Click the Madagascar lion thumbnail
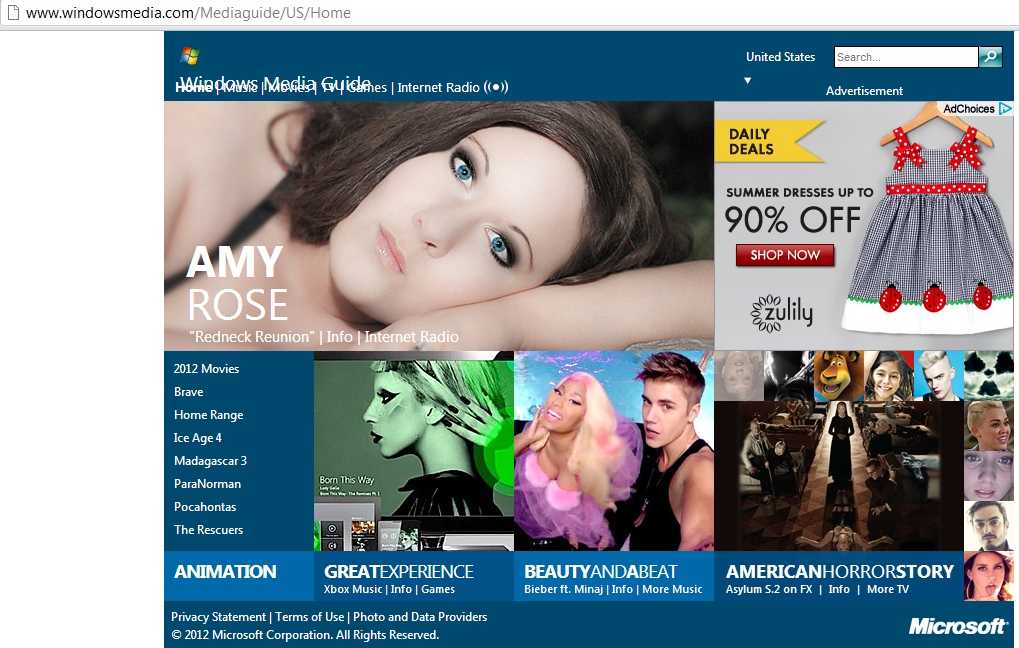 [839, 376]
